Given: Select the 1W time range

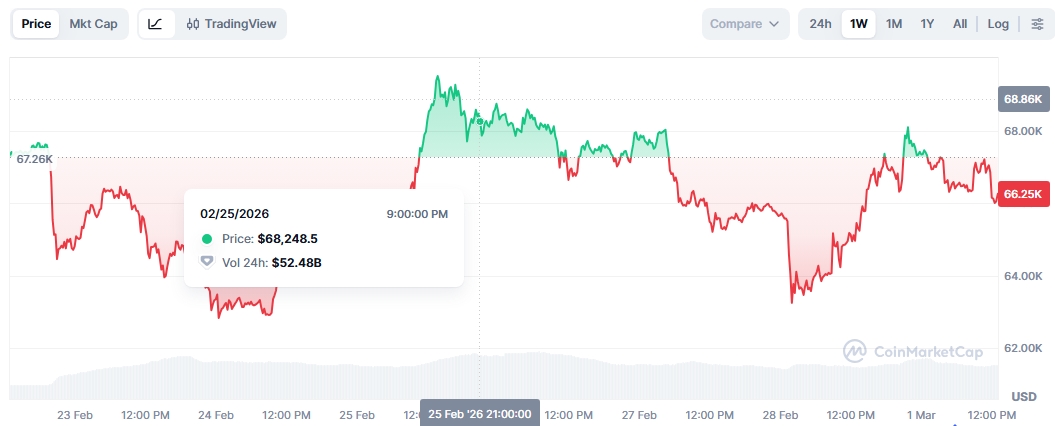Looking at the screenshot, I should pyautogui.click(x=858, y=24).
